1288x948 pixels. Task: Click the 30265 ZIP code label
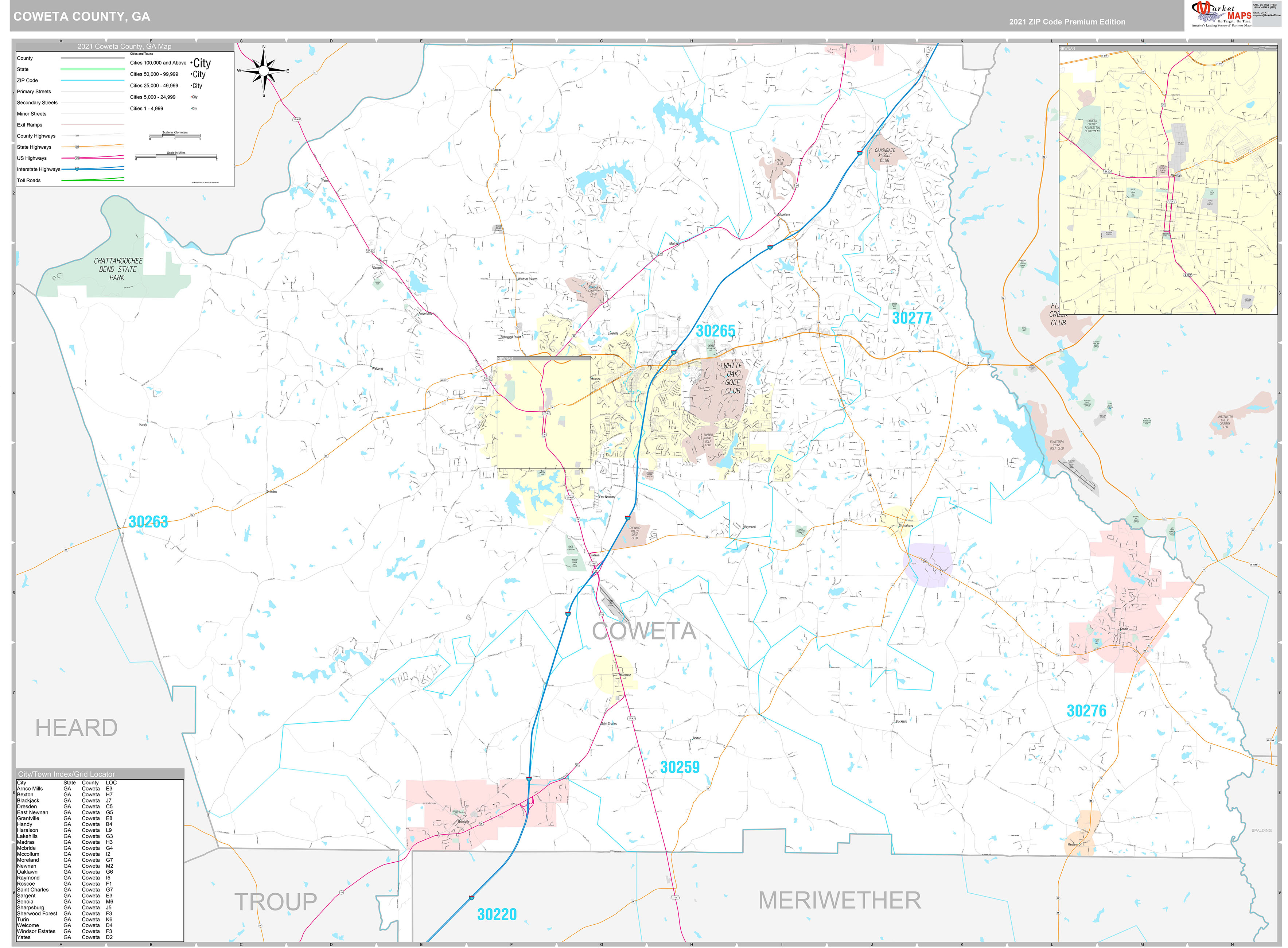(715, 331)
